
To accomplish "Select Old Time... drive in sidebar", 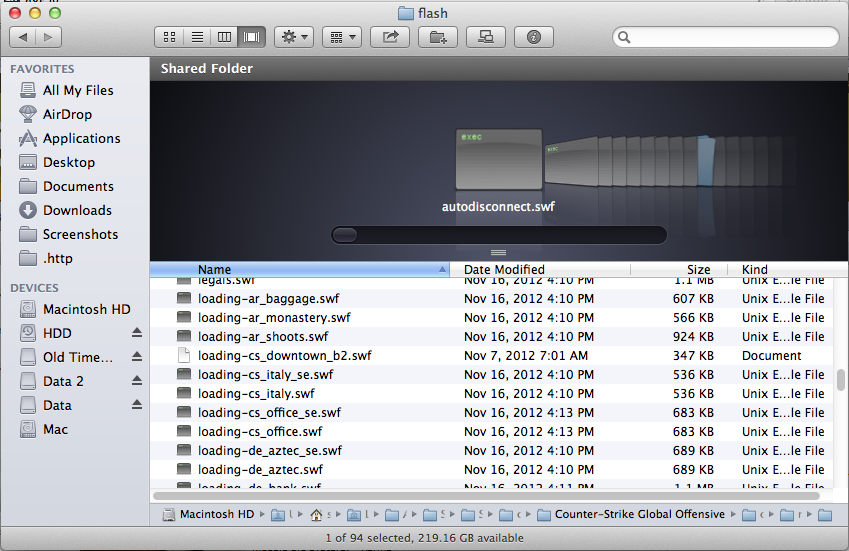I will pos(77,357).
